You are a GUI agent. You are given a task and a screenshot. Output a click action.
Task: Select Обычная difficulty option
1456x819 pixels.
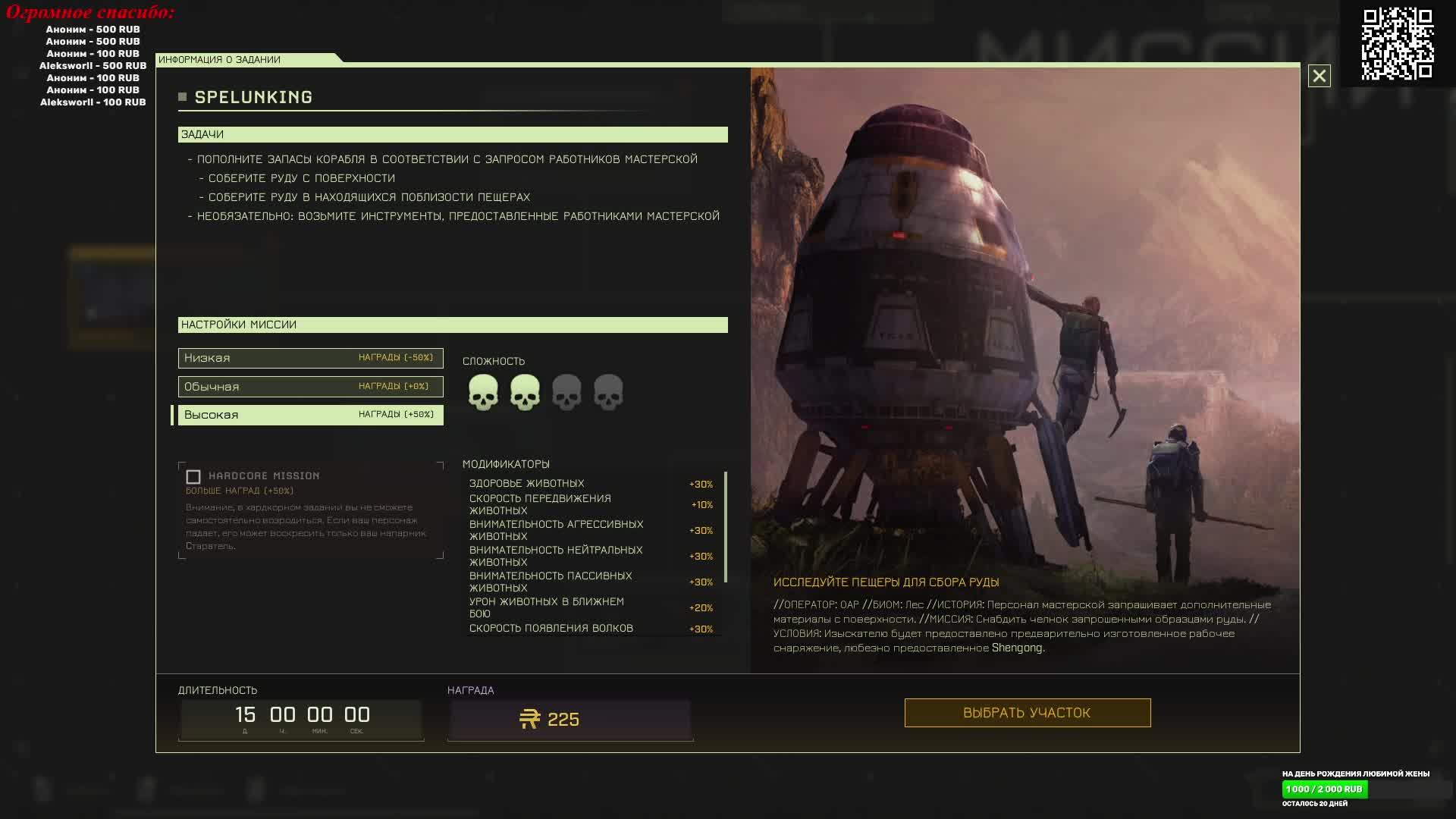310,387
